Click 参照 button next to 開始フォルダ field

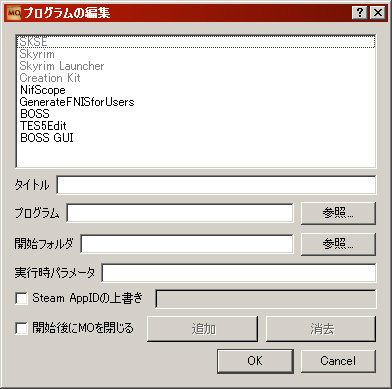point(338,244)
